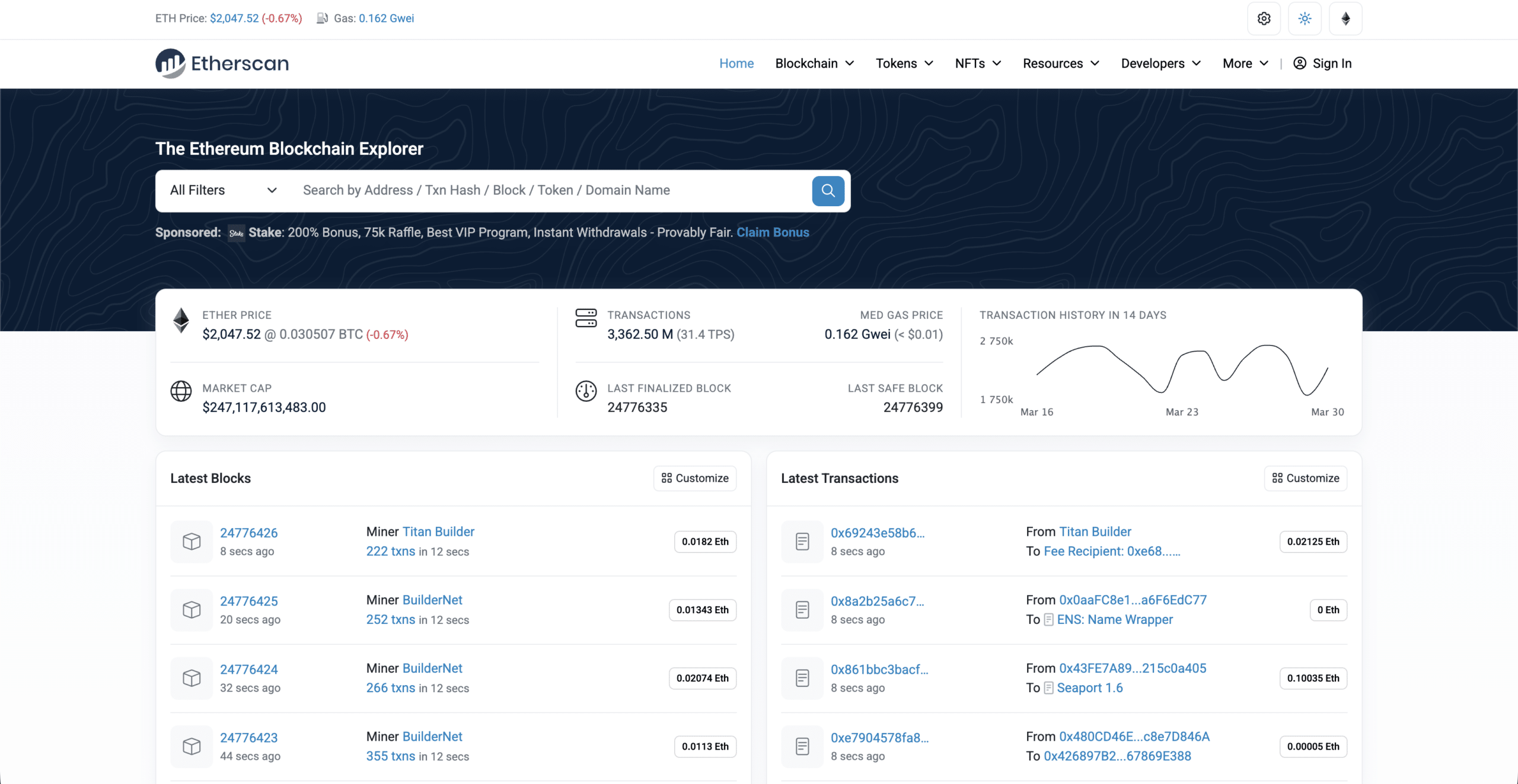Viewport: 1518px width, 784px height.
Task: Click the gas pump icon next to Gwei
Action: (322, 18)
